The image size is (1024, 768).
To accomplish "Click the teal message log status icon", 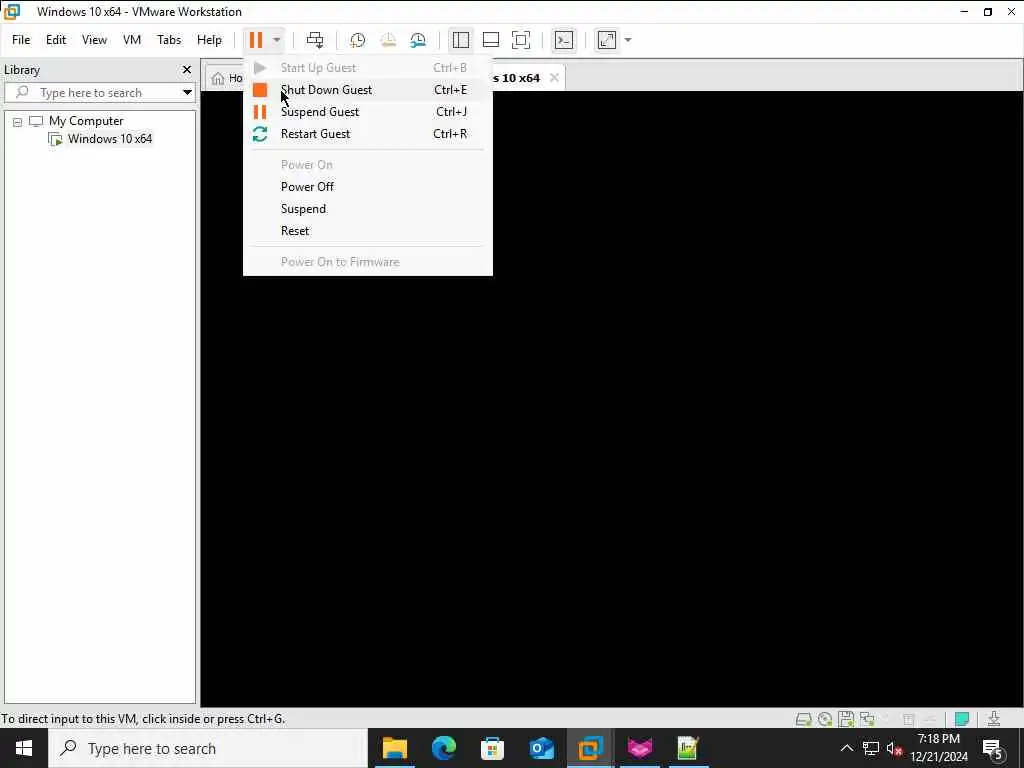I will click(x=962, y=719).
